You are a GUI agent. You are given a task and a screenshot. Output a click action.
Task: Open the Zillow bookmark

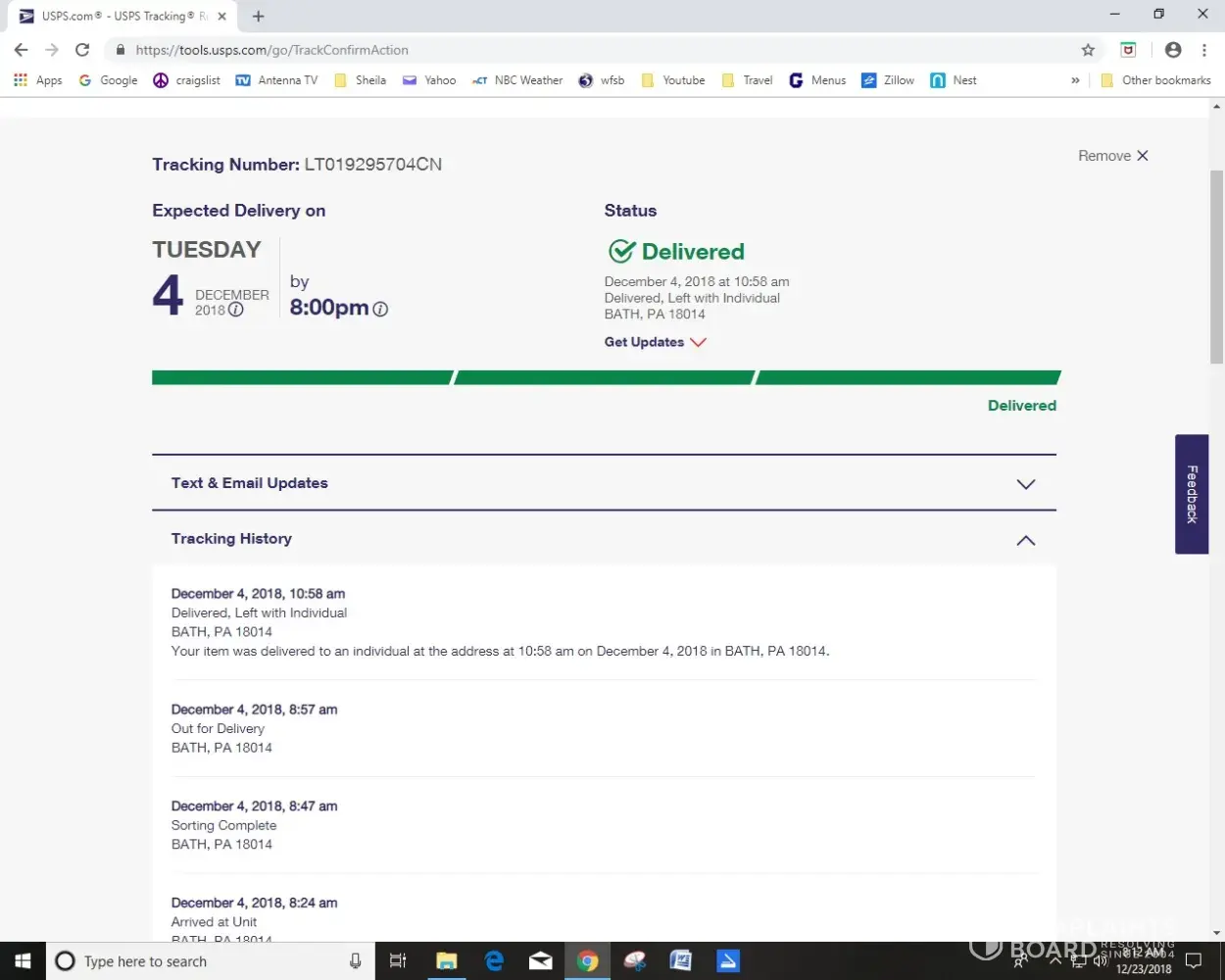888,80
